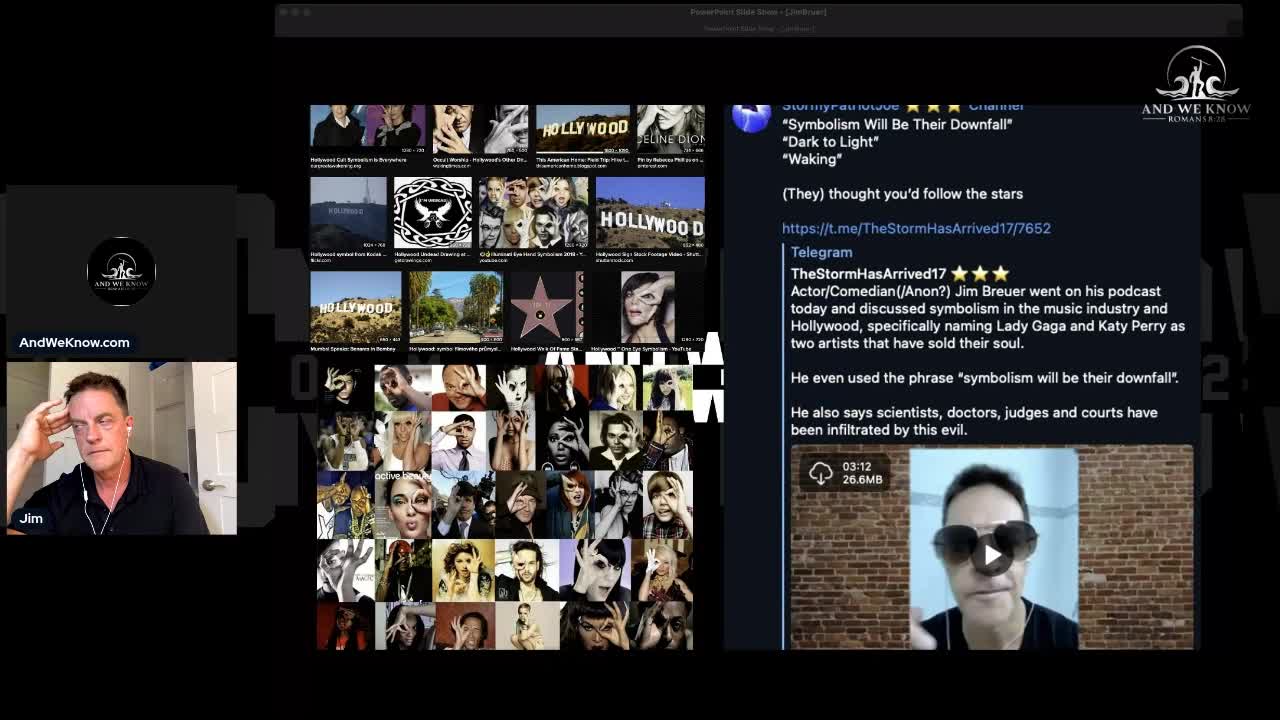
Task: Open the Hollywood symbol from Kodak thumbnail
Action: pyautogui.click(x=348, y=213)
